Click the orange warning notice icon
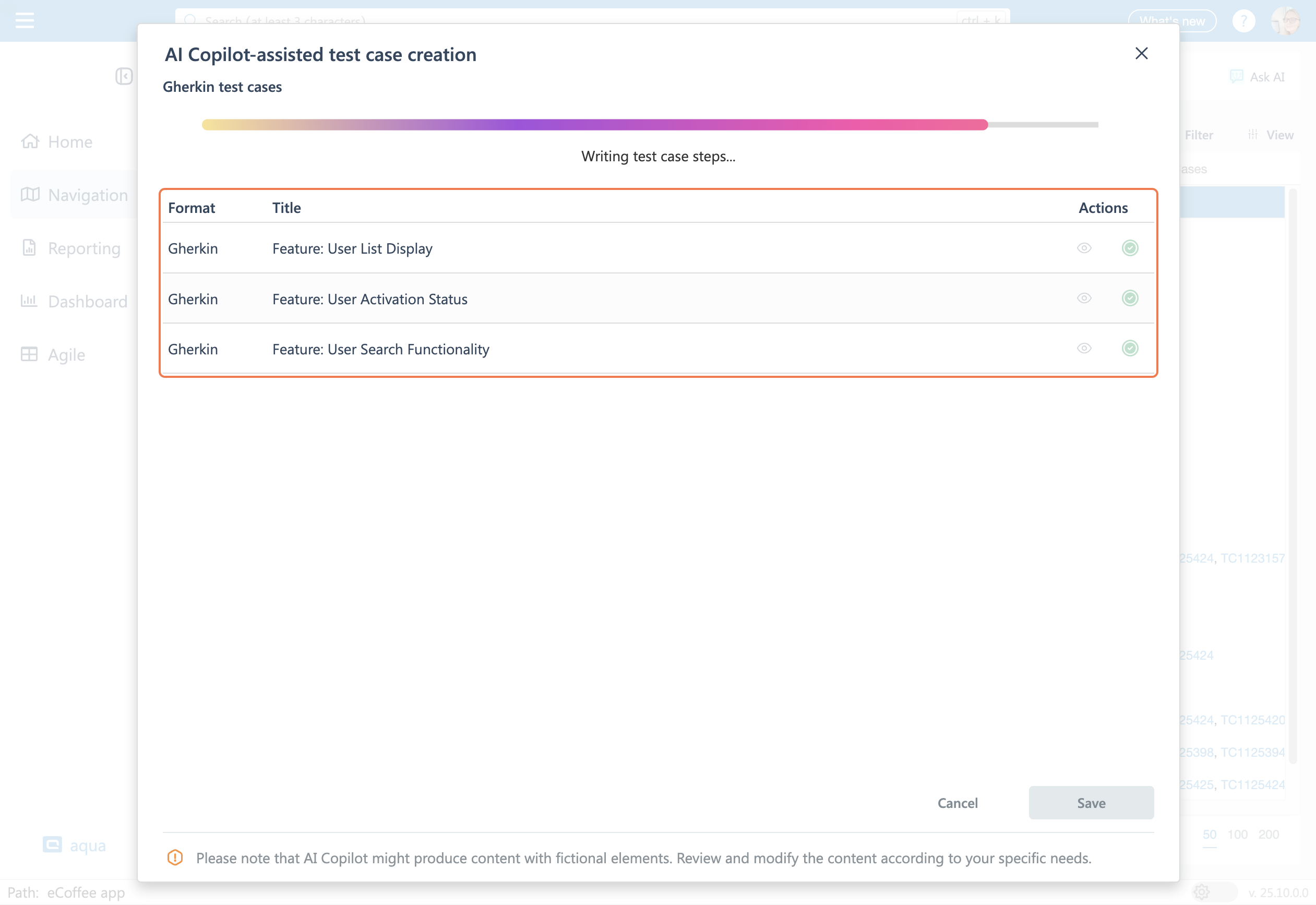 coord(175,858)
